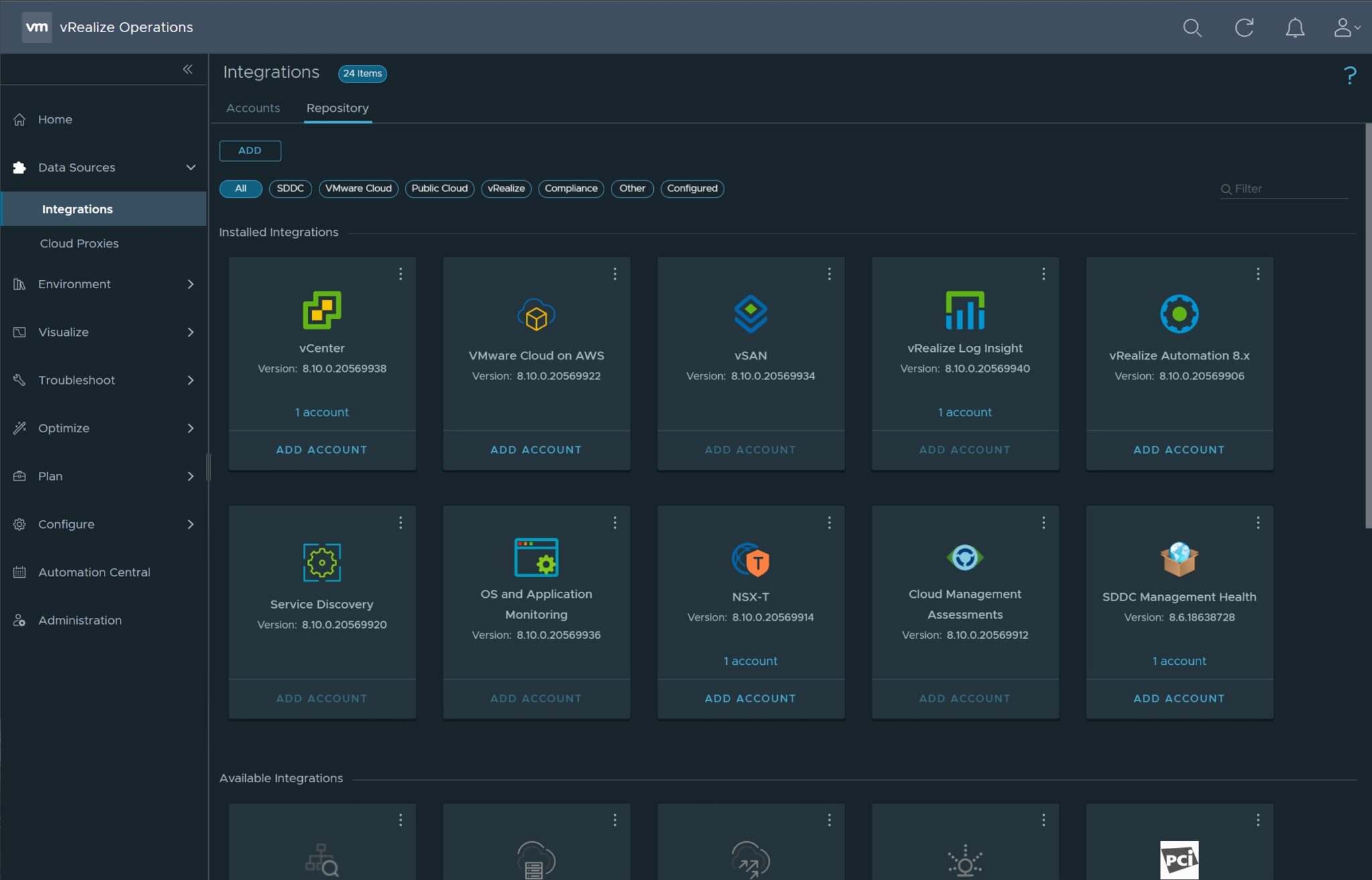Expand the Troubleshoot menu
This screenshot has width=1372, height=880.
76,380
